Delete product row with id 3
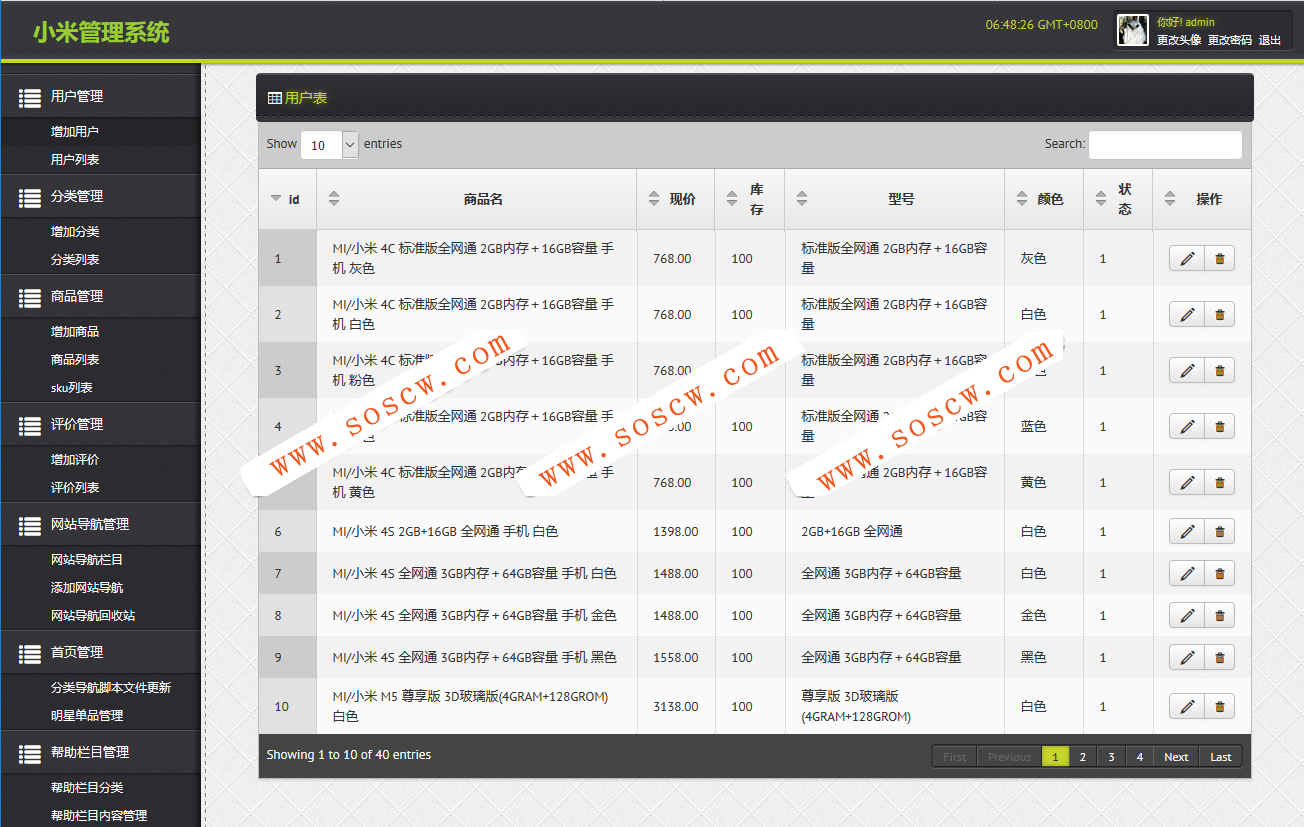 [1219, 371]
